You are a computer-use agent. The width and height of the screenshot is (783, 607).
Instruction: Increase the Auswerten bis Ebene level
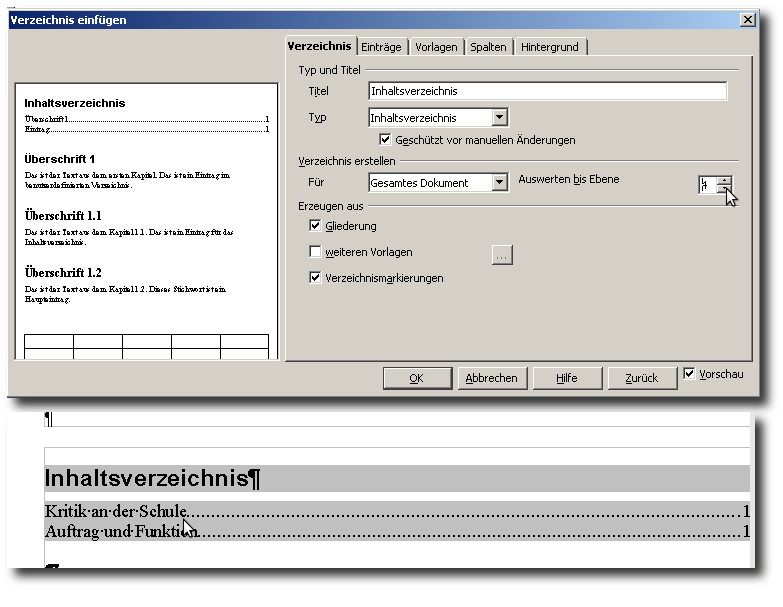(724, 180)
